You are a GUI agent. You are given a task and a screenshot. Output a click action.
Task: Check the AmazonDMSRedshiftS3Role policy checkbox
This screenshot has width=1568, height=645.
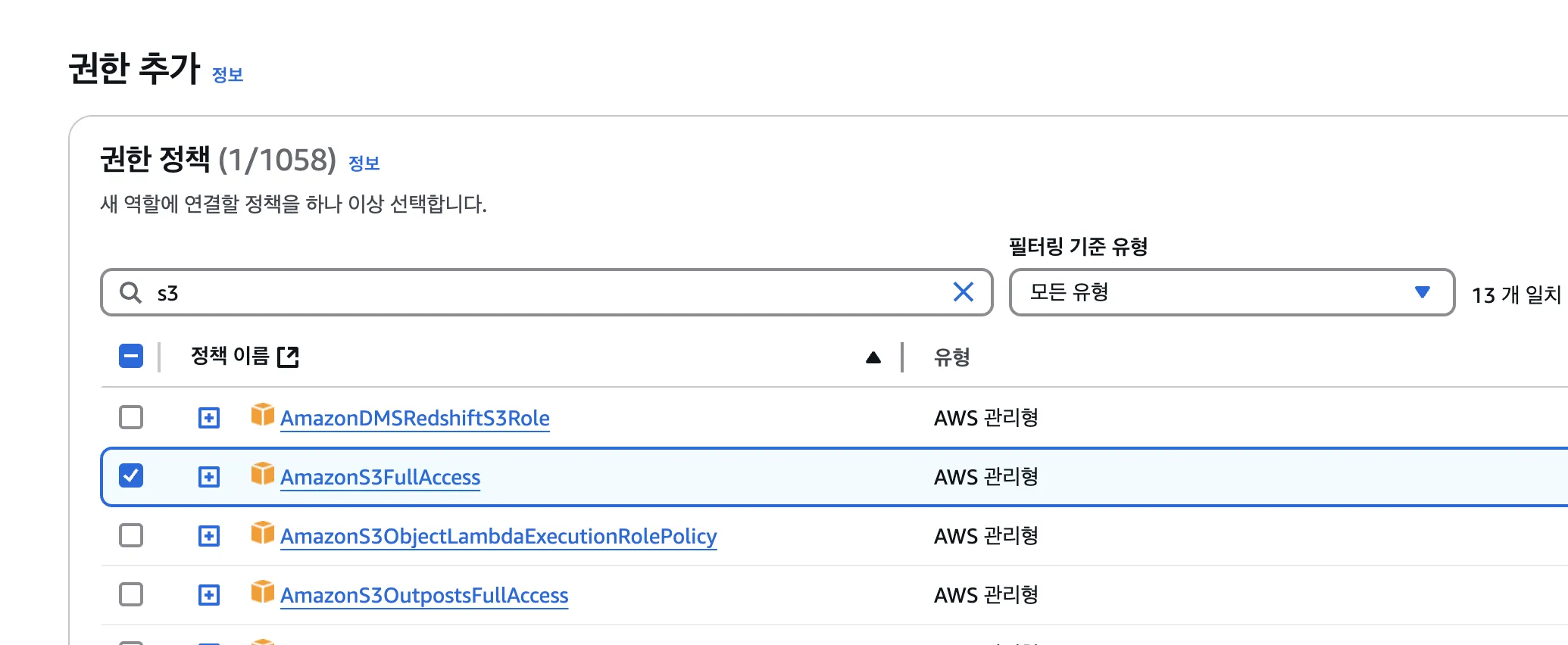click(131, 417)
